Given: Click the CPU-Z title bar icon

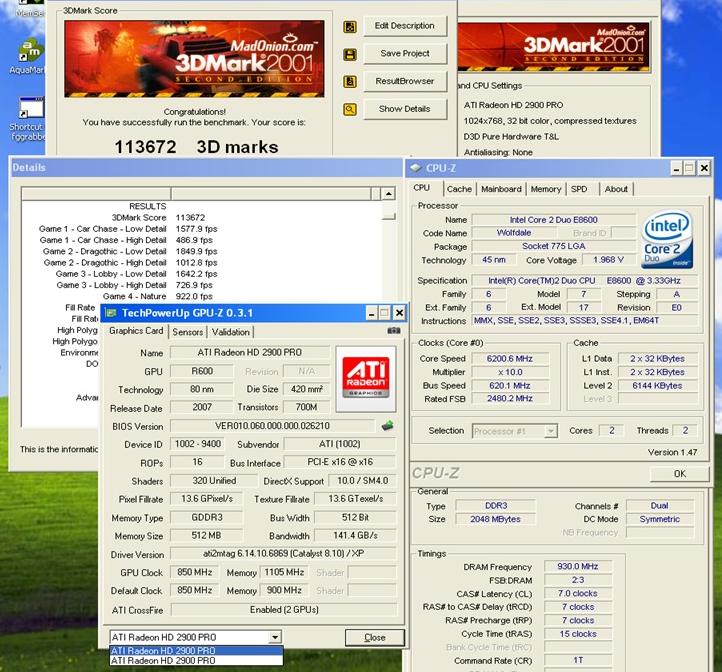Looking at the screenshot, I should tap(415, 168).
